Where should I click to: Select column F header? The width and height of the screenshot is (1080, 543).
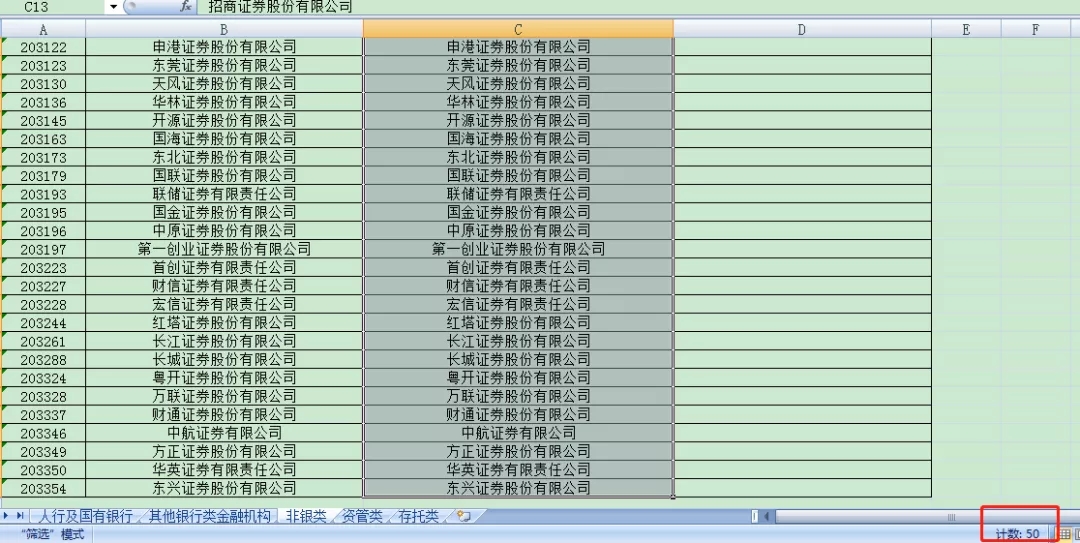click(1035, 29)
